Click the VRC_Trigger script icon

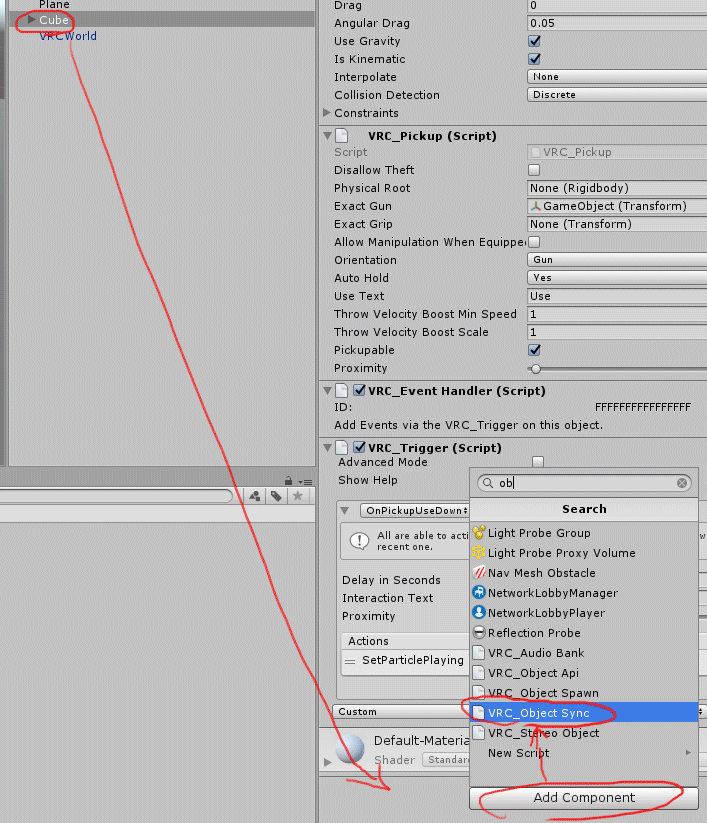click(342, 448)
